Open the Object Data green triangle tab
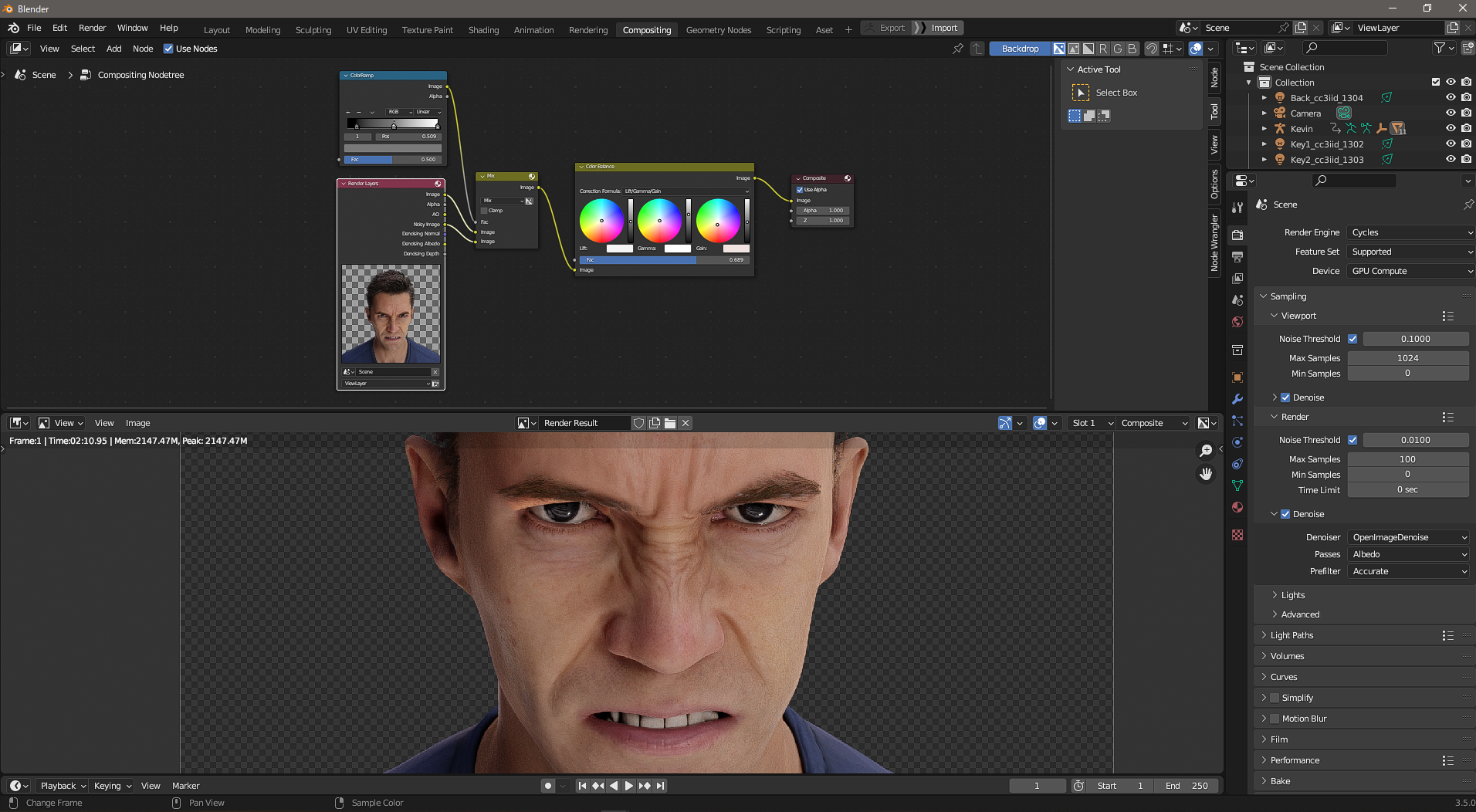Viewport: 1476px width, 812px height. click(x=1237, y=486)
